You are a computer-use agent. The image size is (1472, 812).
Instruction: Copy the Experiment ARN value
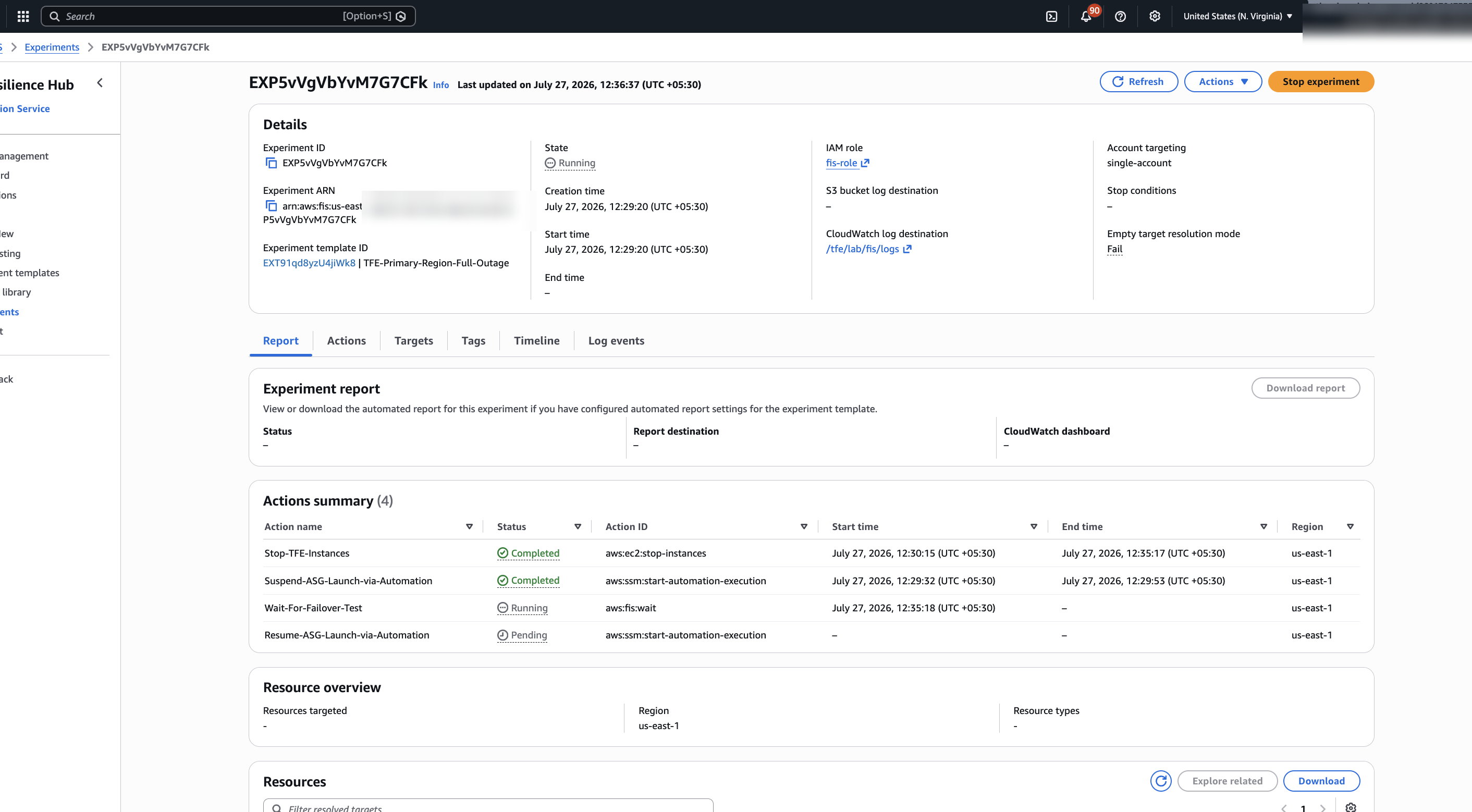[x=271, y=206]
